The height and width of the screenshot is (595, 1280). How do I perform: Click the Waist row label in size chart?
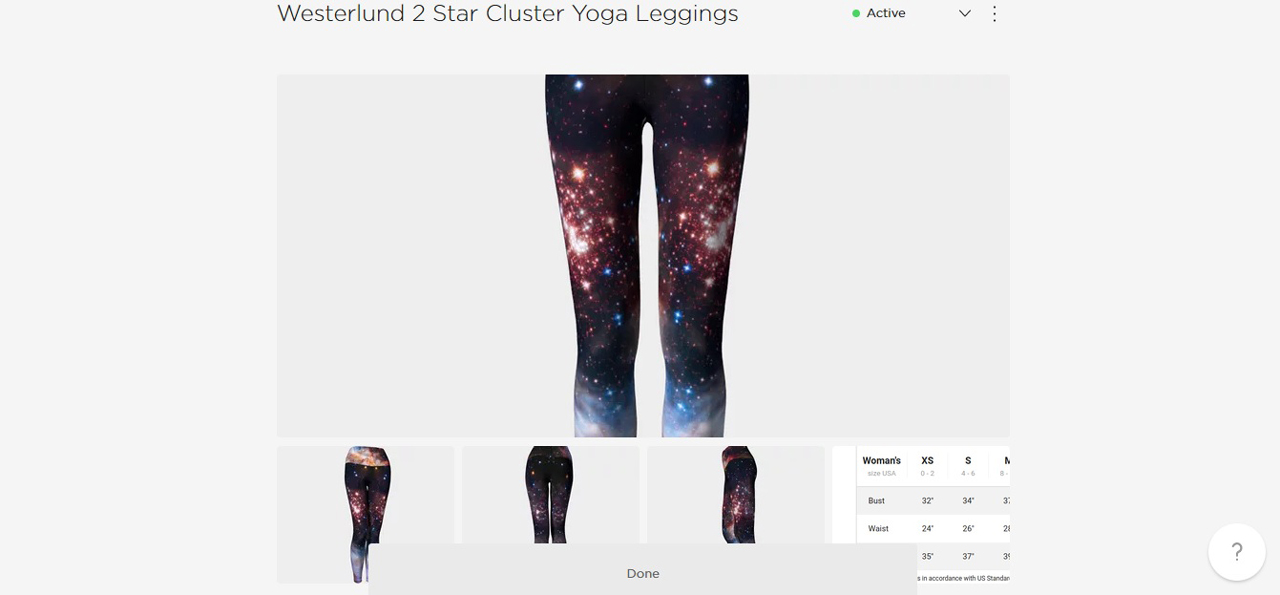878,528
